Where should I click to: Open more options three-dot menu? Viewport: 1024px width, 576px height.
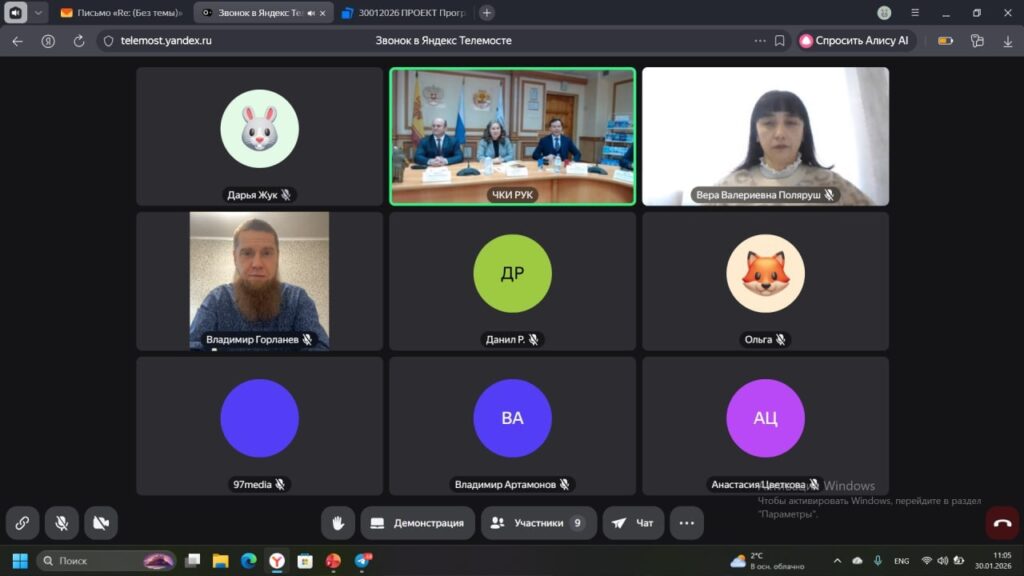coord(686,523)
